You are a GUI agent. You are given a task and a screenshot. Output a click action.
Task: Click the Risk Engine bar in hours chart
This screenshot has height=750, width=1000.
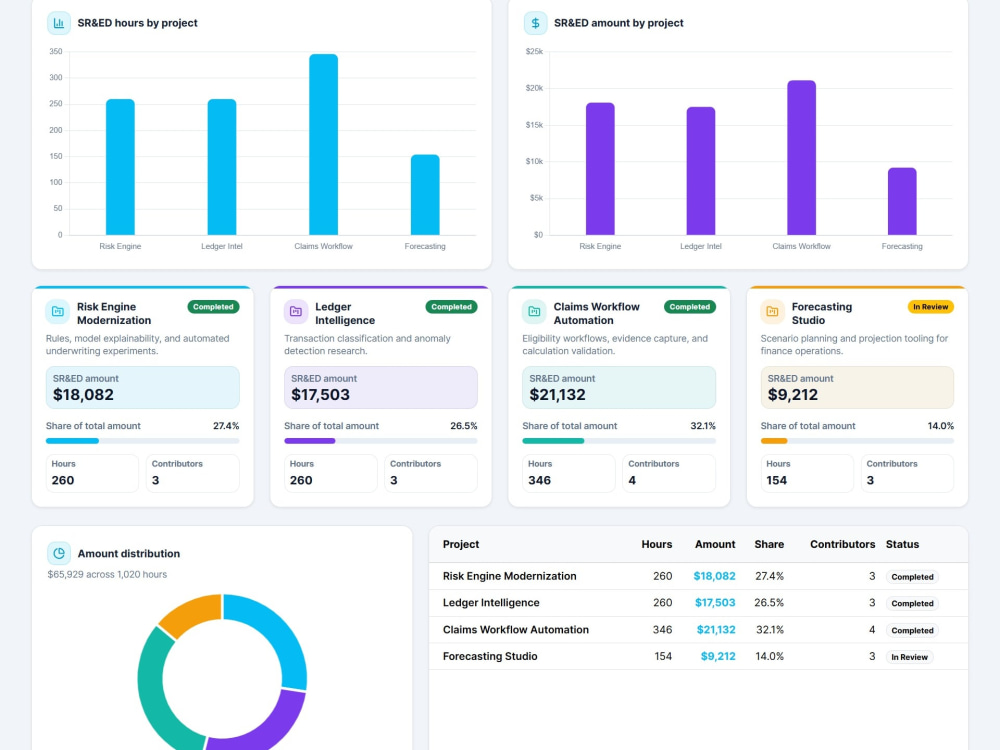click(120, 167)
